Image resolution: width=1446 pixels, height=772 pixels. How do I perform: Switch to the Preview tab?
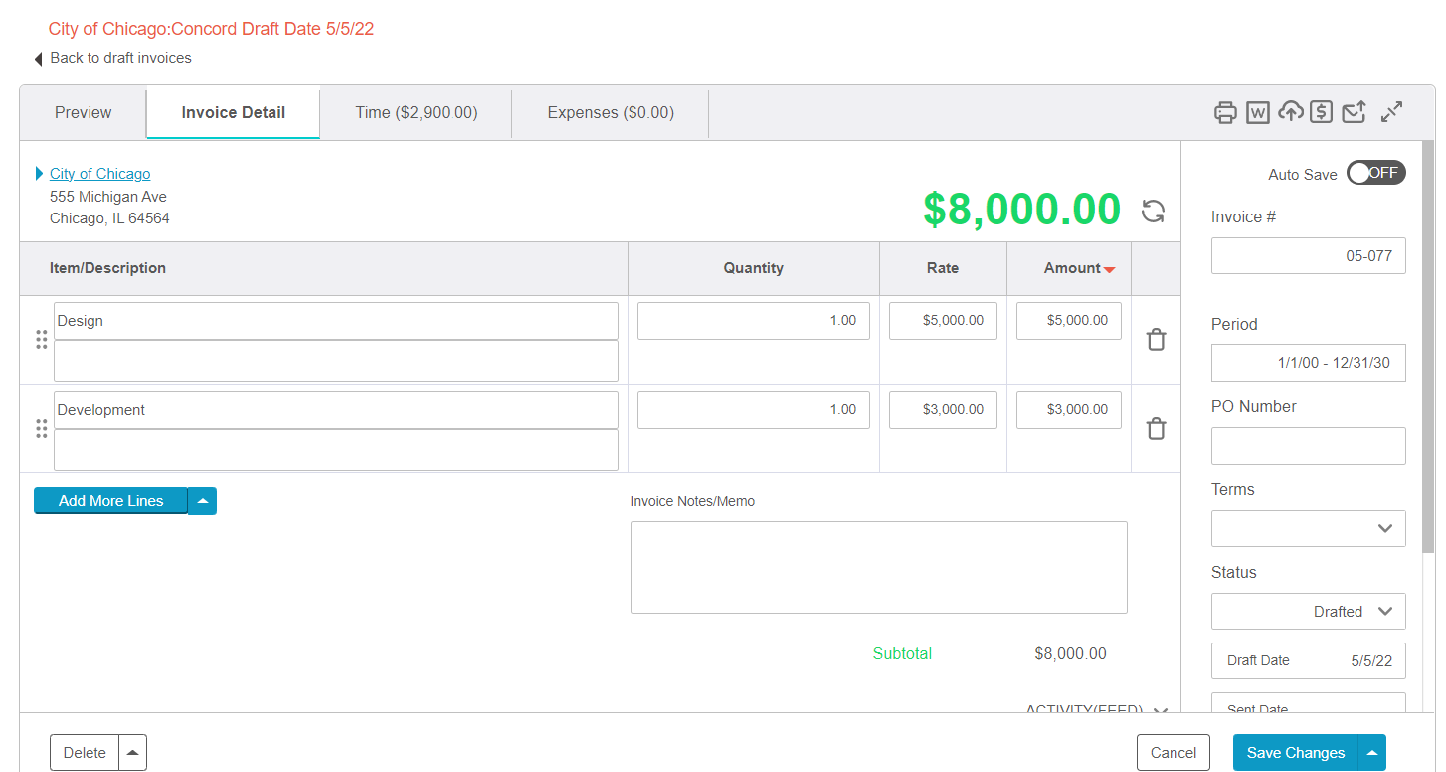coord(83,113)
